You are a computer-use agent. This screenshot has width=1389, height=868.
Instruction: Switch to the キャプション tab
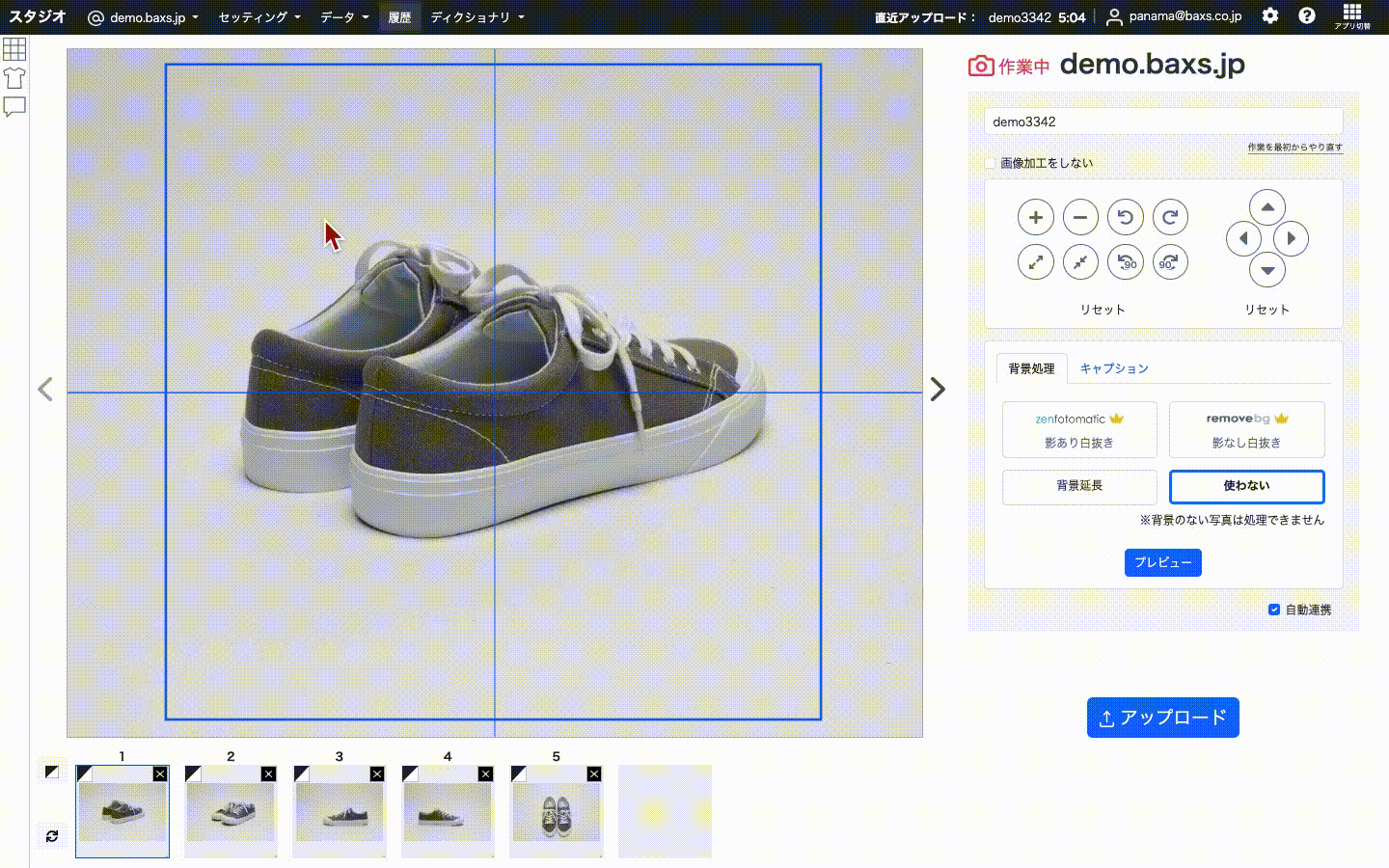[1114, 368]
